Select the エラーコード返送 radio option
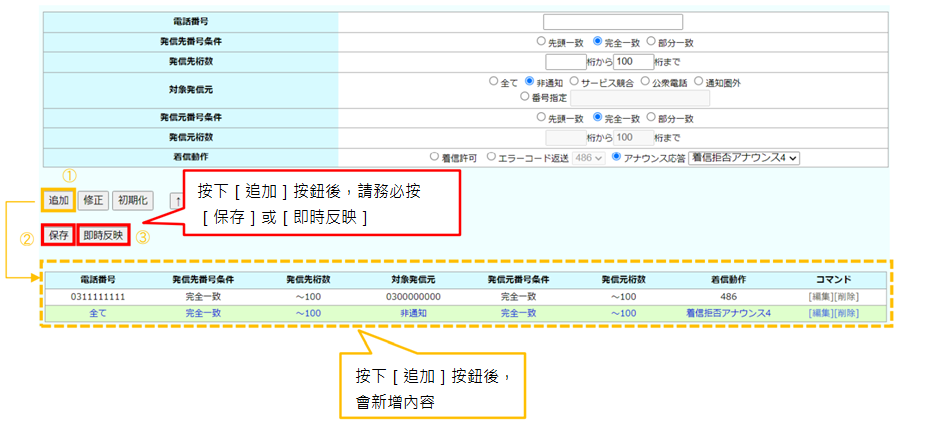 coord(489,157)
